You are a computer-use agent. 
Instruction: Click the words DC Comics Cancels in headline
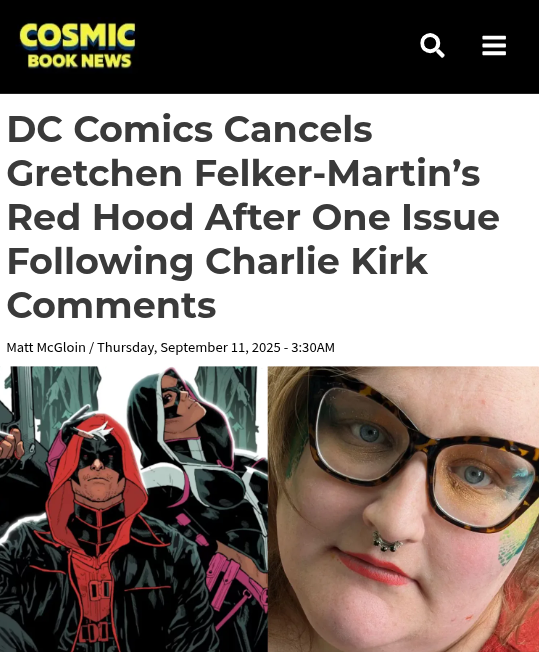[x=190, y=129]
